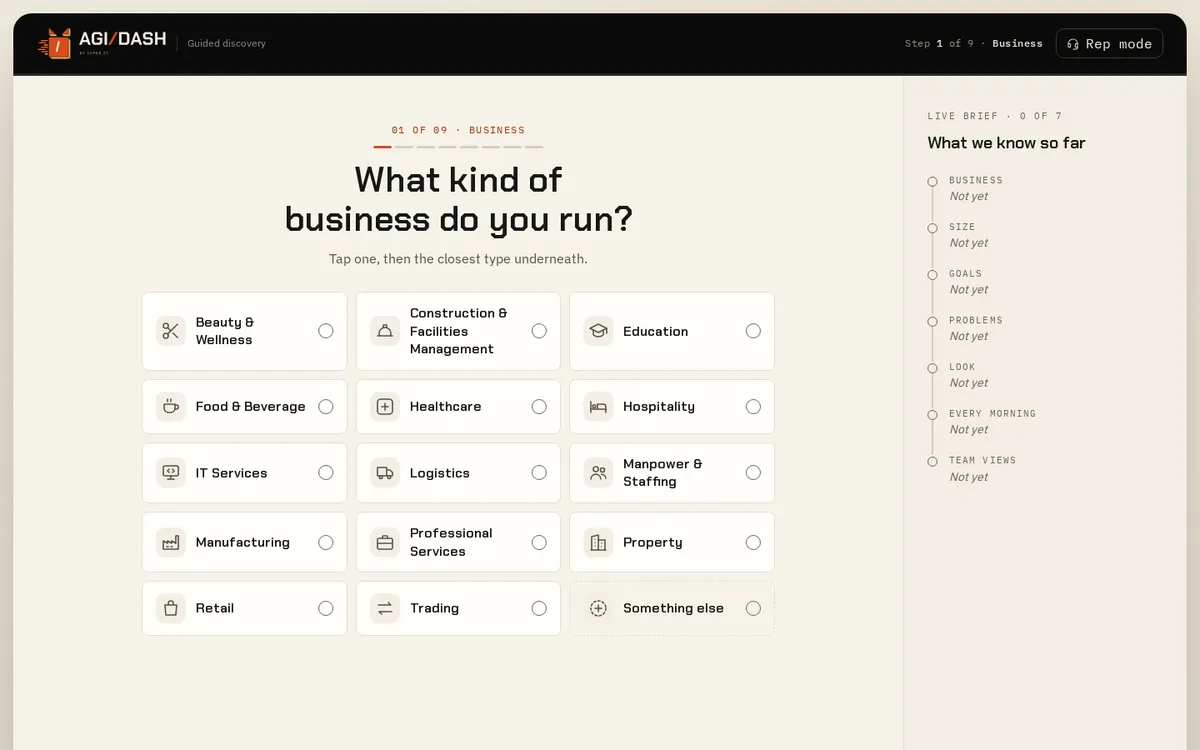Click the Look step marker in Live Brief
The image size is (1200, 750).
pos(932,368)
